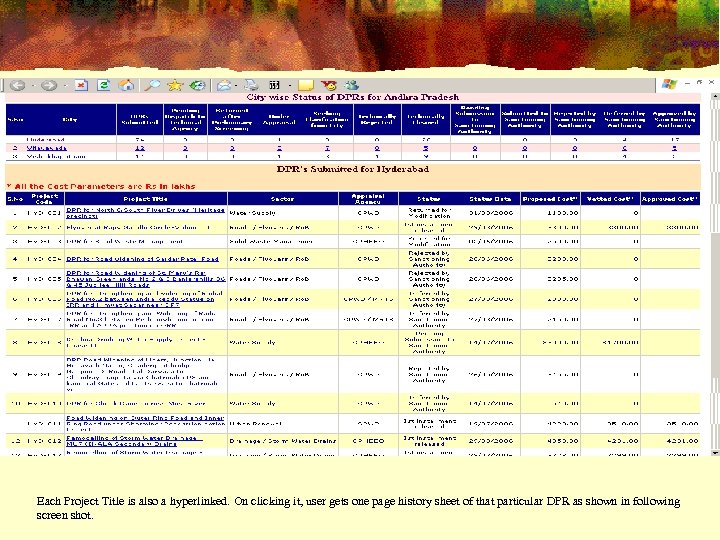Click the Sector column header
Viewport: 720px width, 540px height.
click(x=282, y=199)
